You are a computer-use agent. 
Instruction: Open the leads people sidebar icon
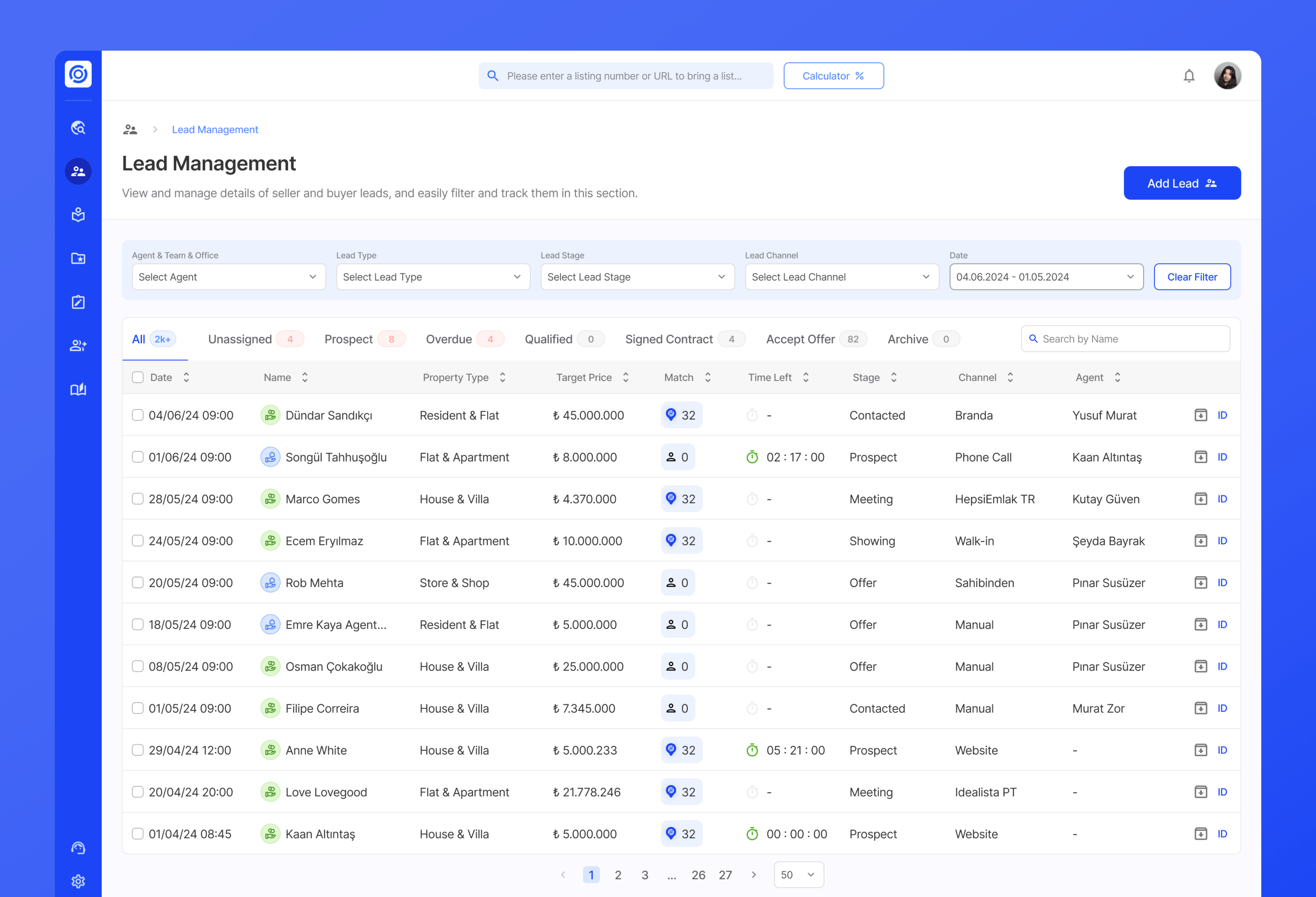coord(78,171)
